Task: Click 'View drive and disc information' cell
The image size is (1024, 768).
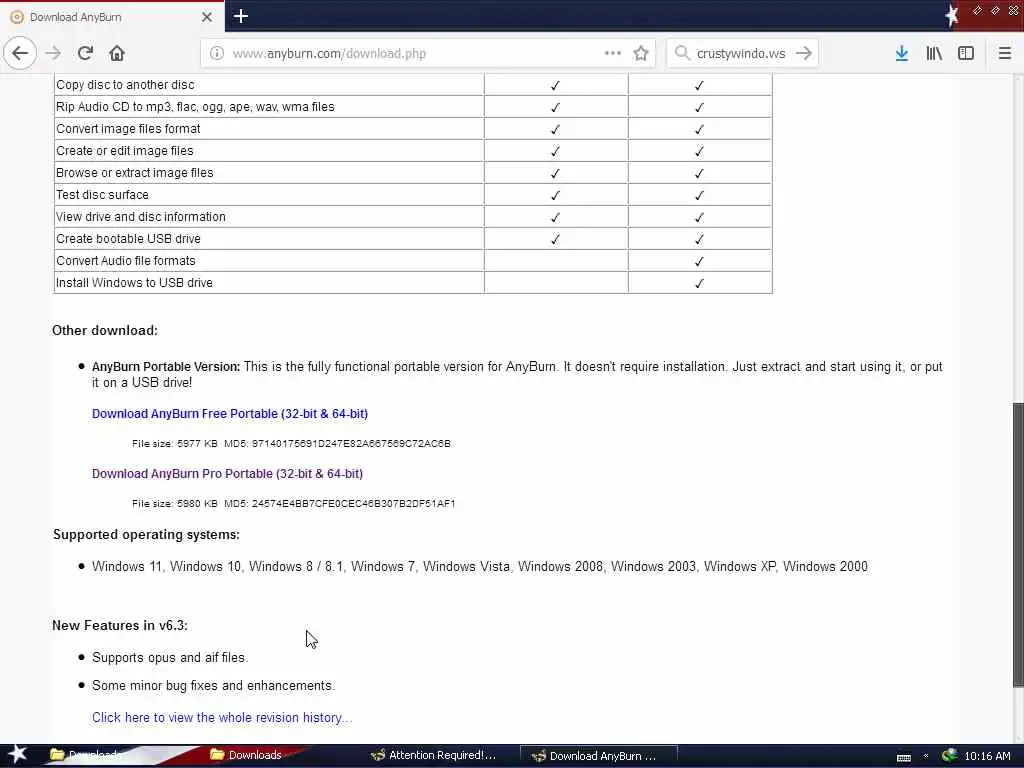Action: coord(268,217)
